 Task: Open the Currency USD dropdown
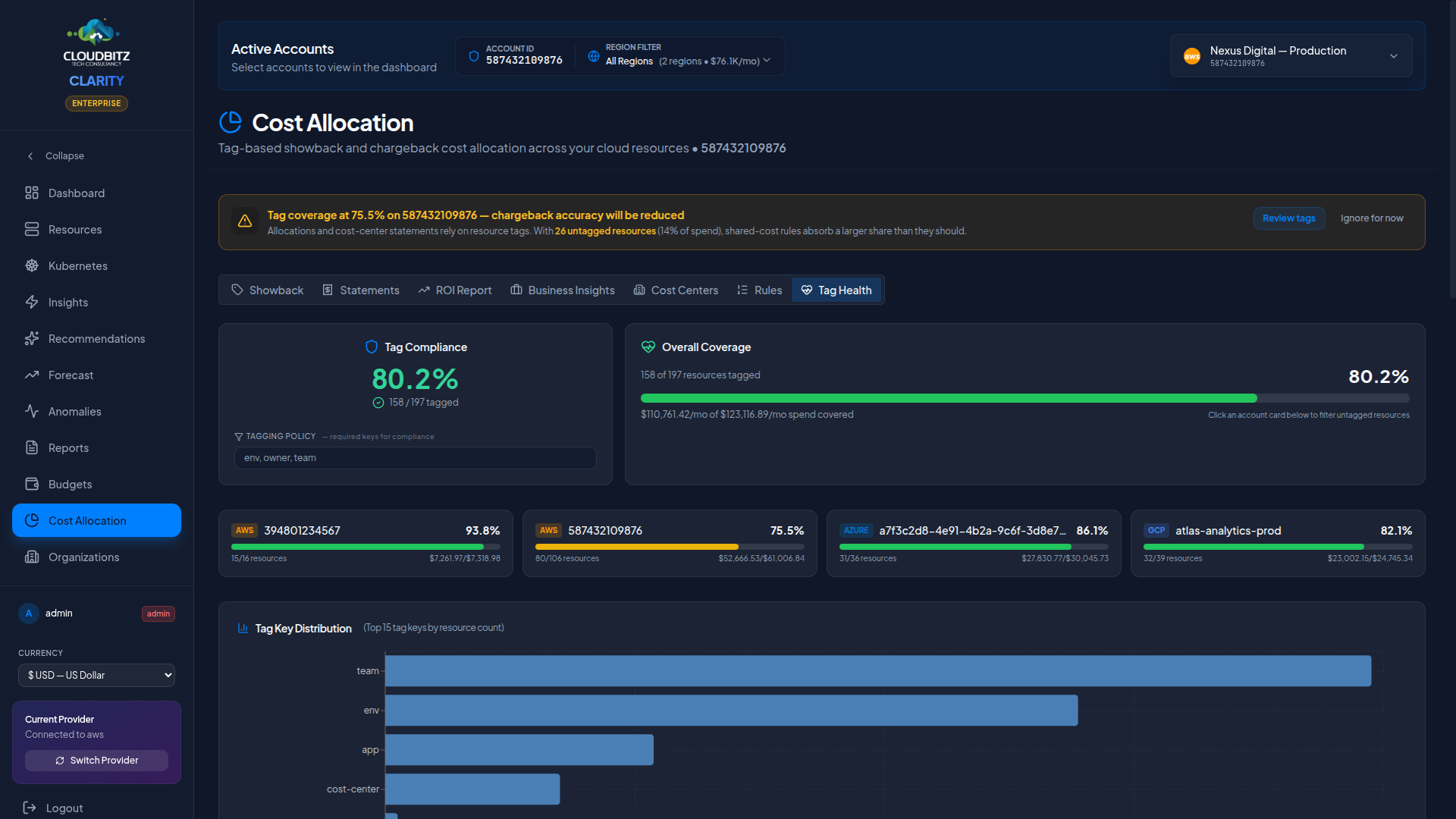pos(96,675)
